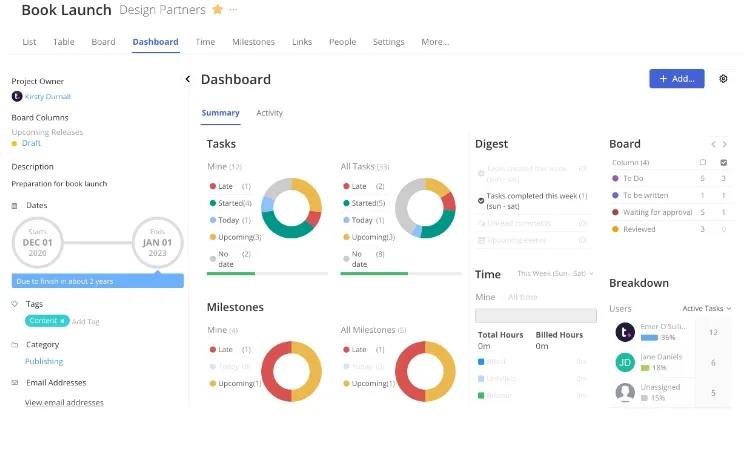Screen dimensions: 744x451
Task: Click Today (1) under All Tasks
Action: (x=364, y=220)
